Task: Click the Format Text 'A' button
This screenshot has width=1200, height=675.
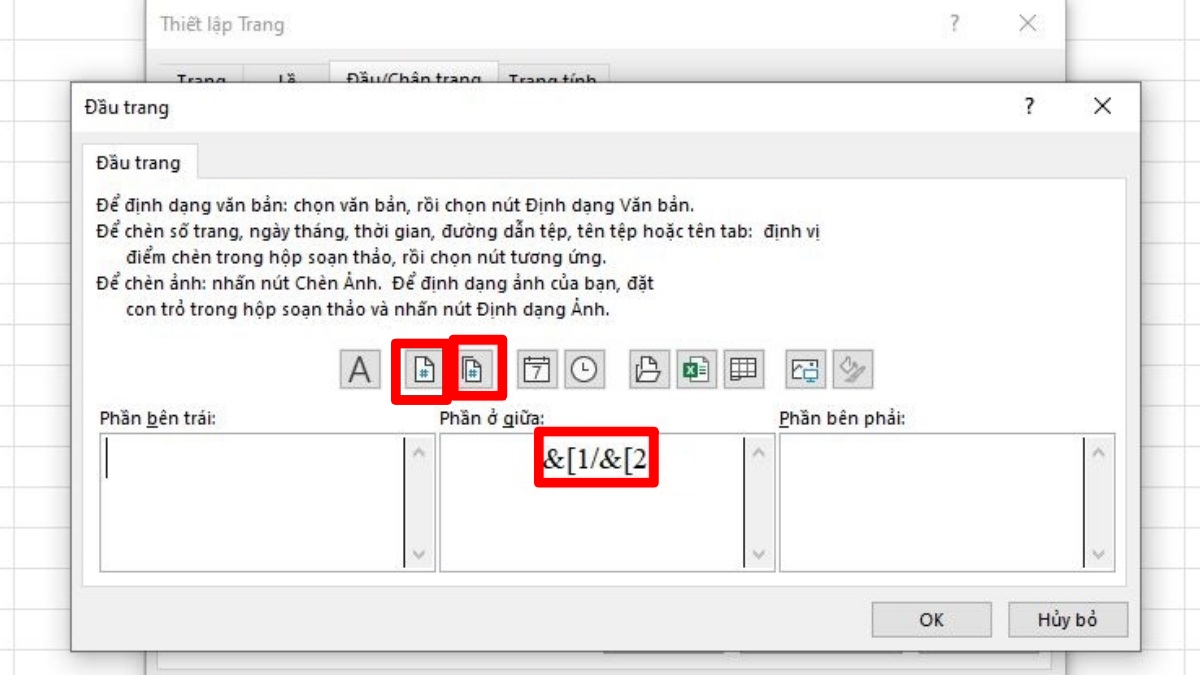Action: [x=359, y=369]
